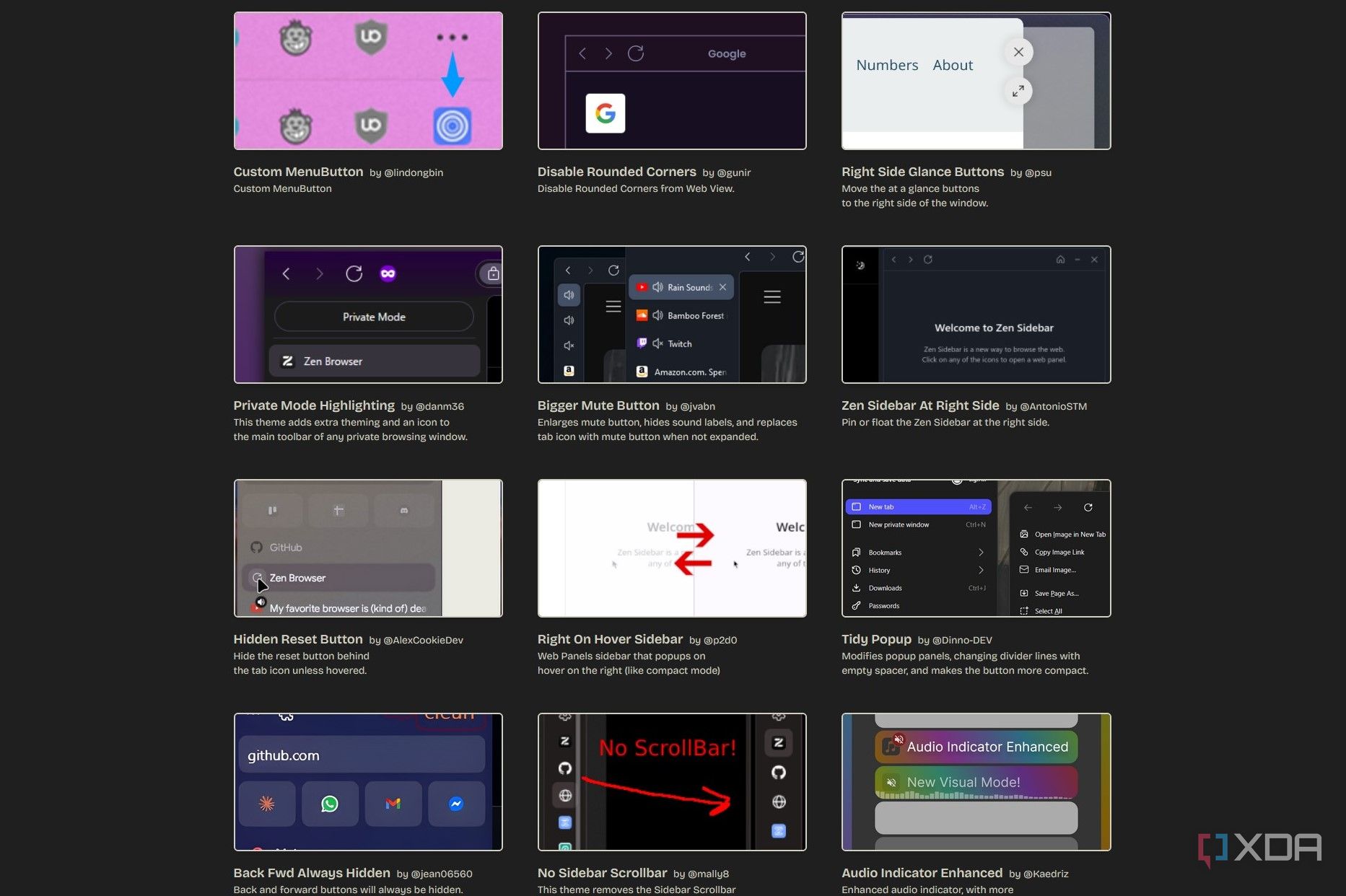Click the Disable Rounded Corners title

(x=616, y=172)
